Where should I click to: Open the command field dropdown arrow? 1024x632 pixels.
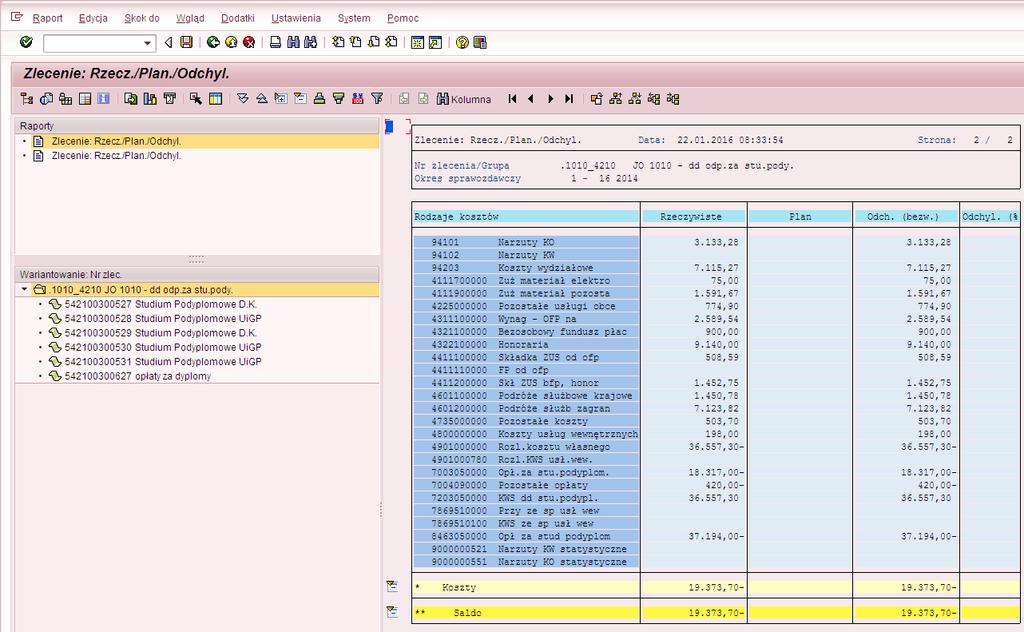(148, 44)
